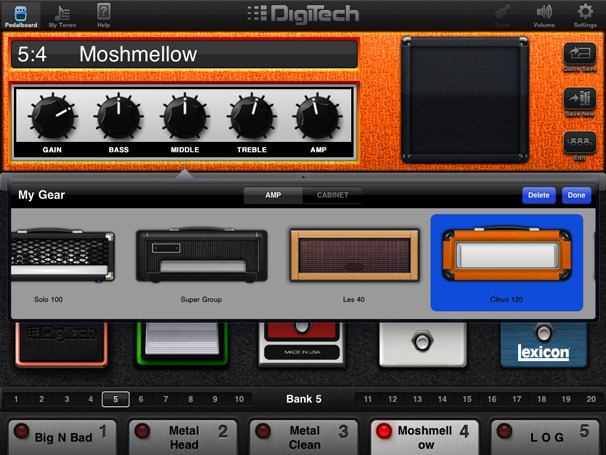Adjust the MIDDLE knob
The width and height of the screenshot is (606, 455).
pyautogui.click(x=185, y=116)
